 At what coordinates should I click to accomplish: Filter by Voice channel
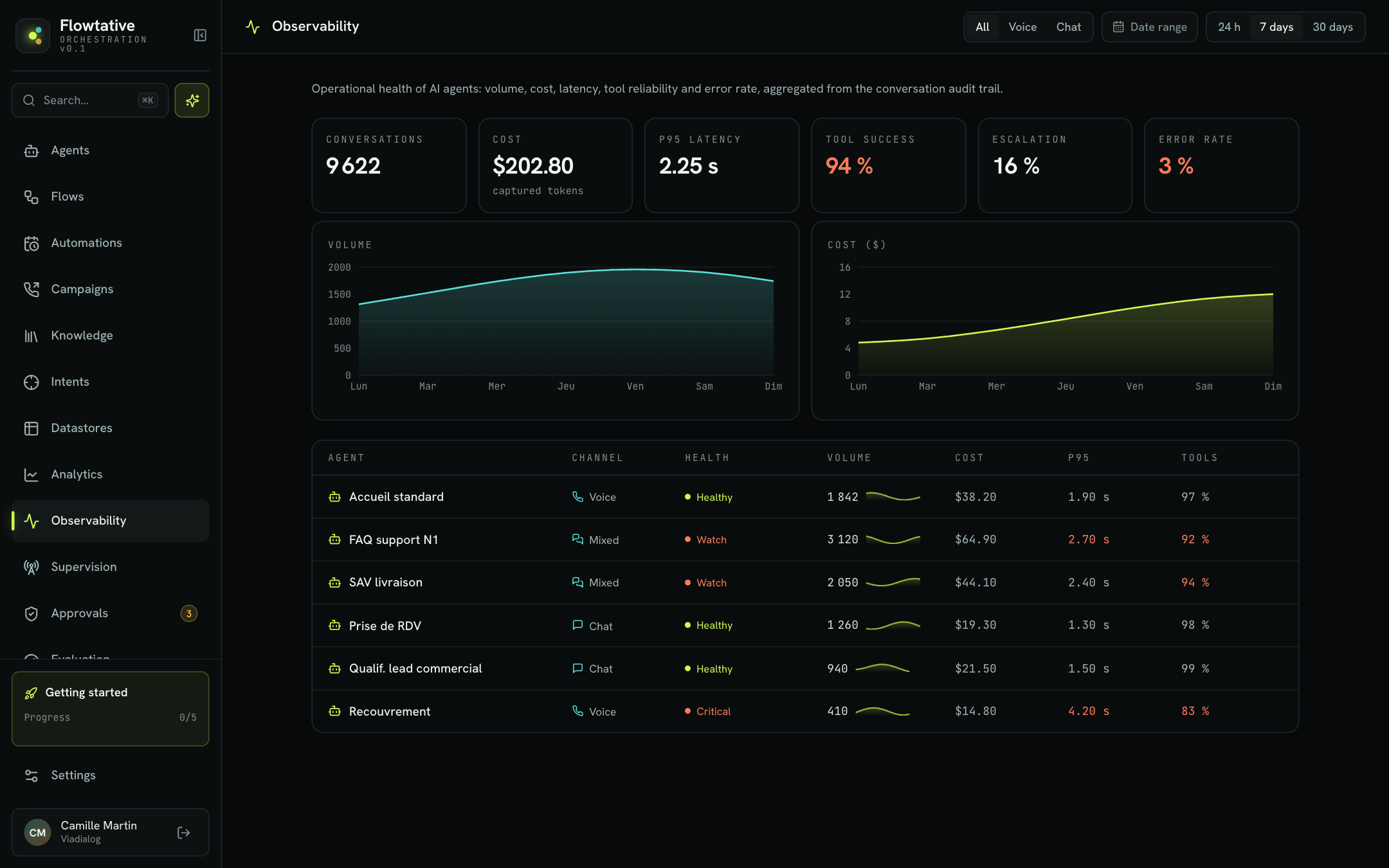pos(1022,27)
